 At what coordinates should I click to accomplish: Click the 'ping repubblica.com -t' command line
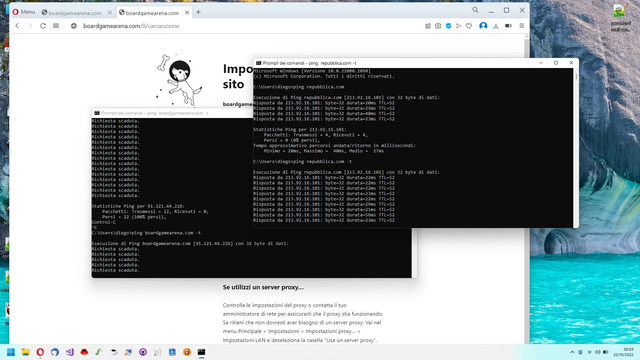(302, 162)
